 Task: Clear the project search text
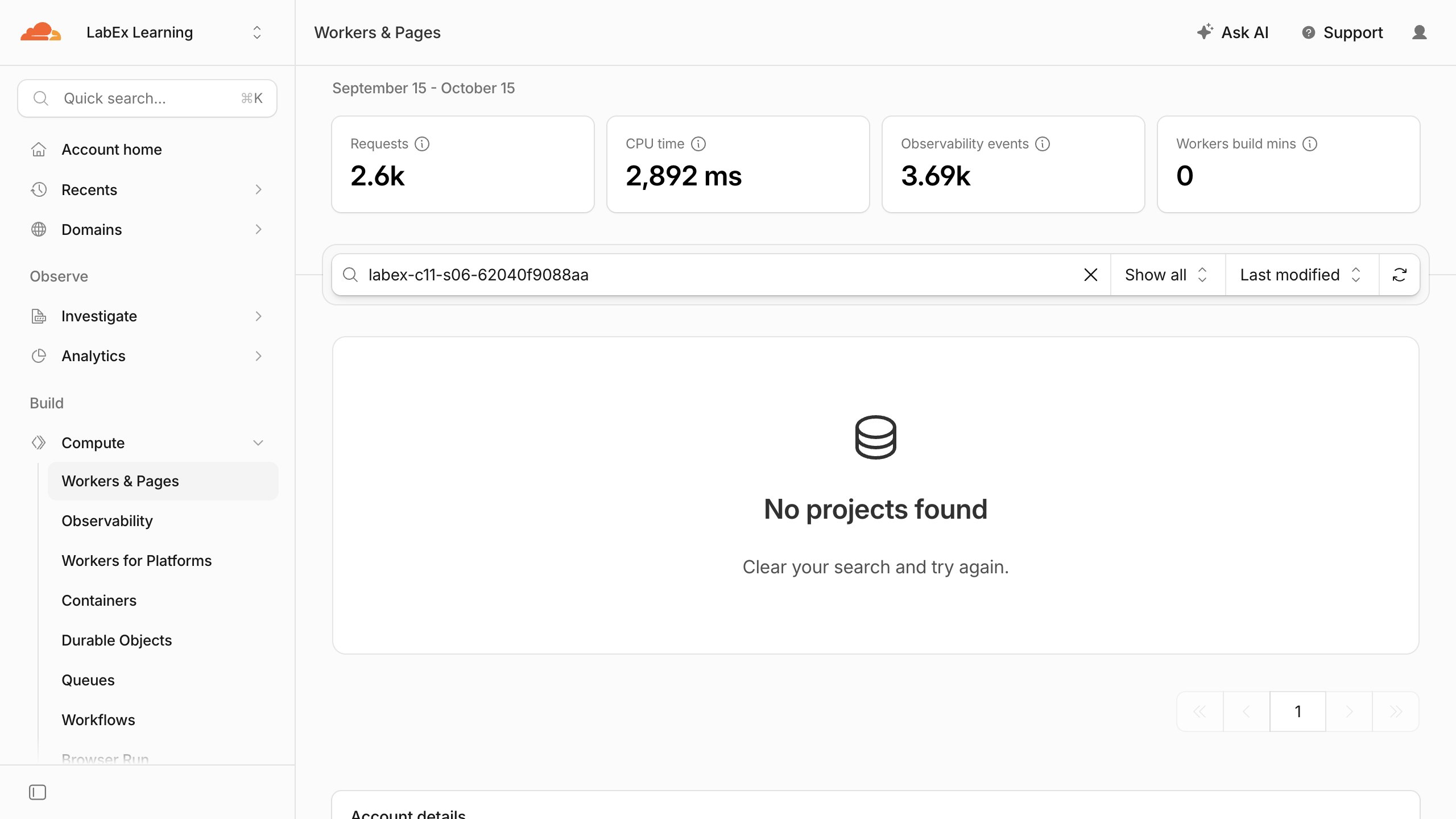click(x=1090, y=275)
